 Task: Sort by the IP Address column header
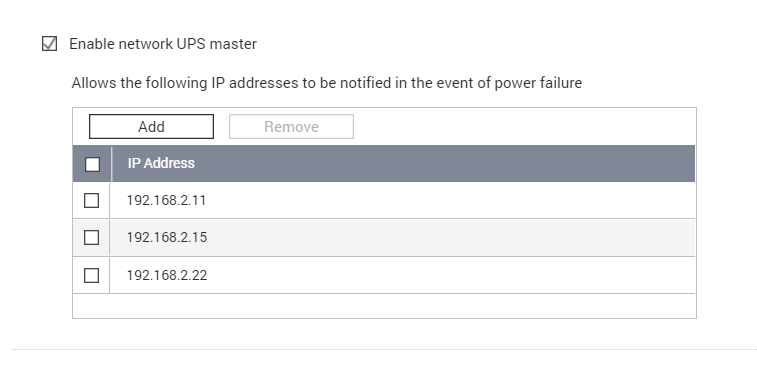[161, 163]
